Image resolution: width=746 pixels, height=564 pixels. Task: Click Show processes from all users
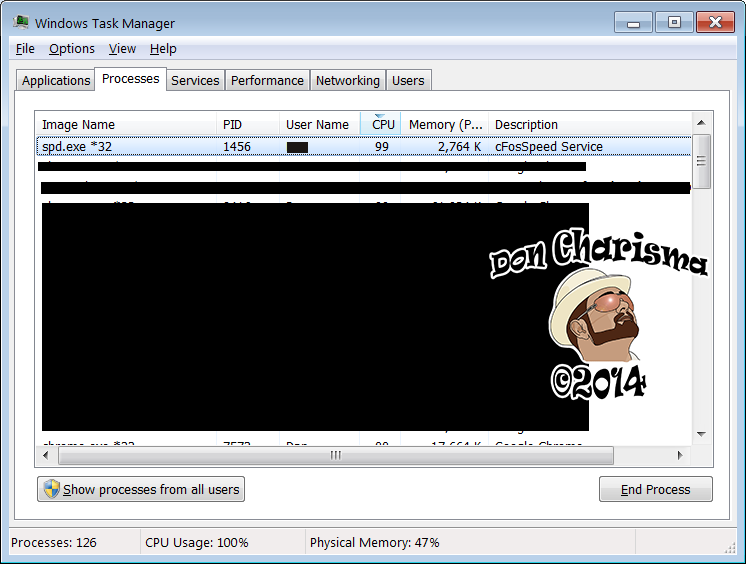click(141, 489)
